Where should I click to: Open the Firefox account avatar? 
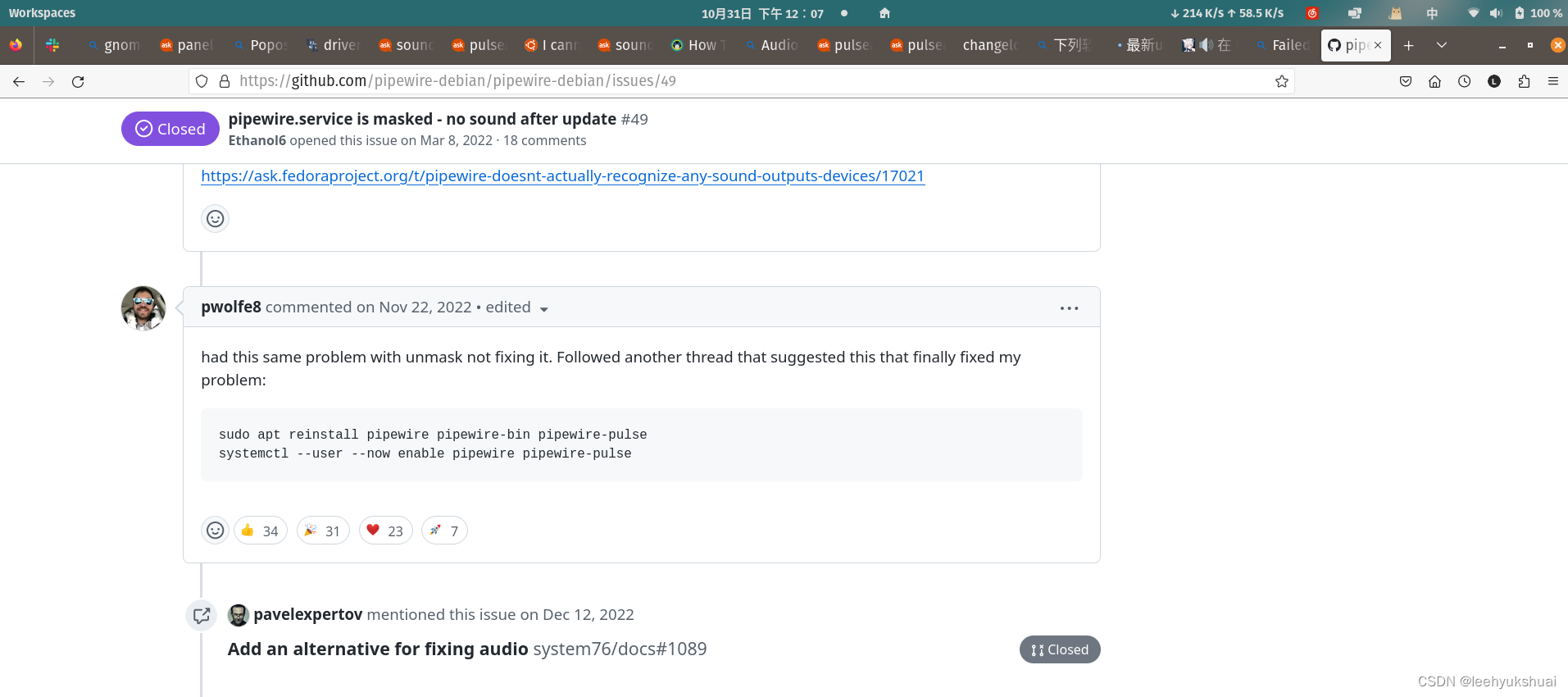[1494, 81]
